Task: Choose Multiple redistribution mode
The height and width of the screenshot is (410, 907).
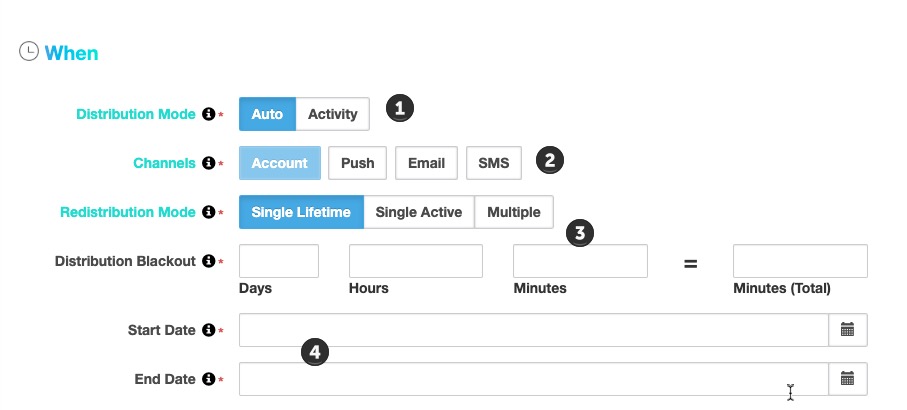Action: click(x=514, y=212)
